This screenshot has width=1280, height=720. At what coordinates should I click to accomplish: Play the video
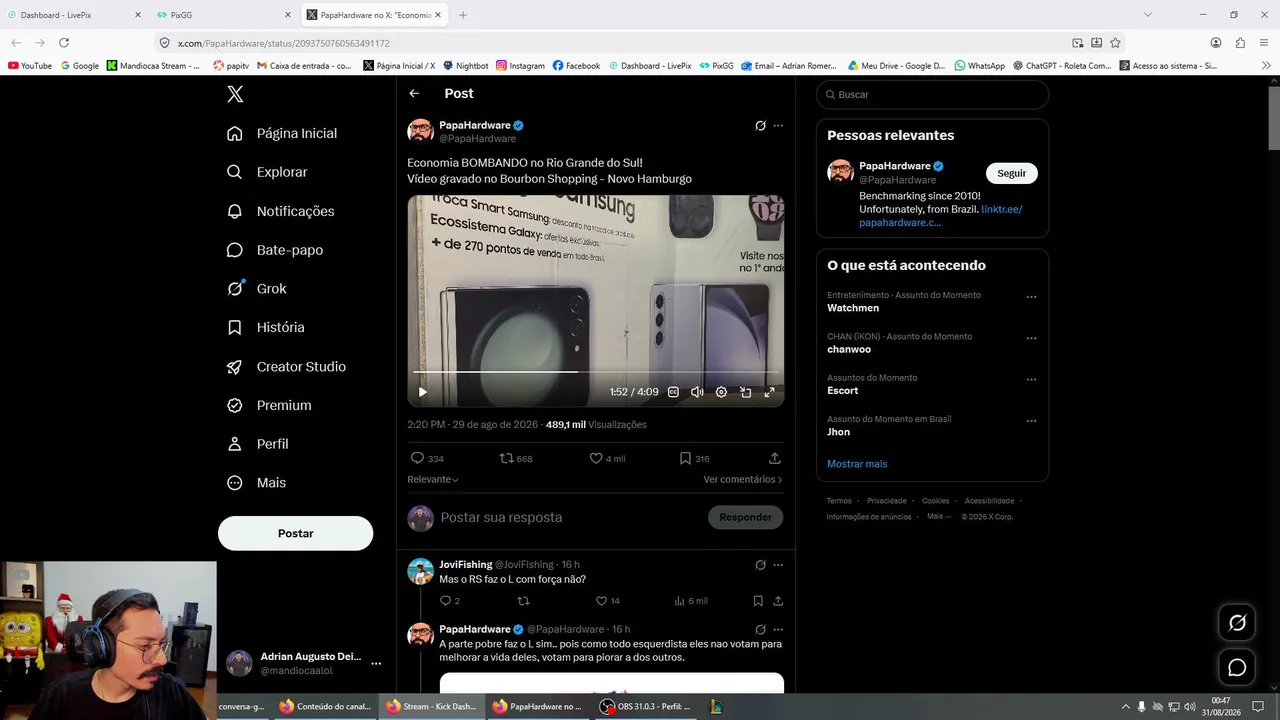422,392
